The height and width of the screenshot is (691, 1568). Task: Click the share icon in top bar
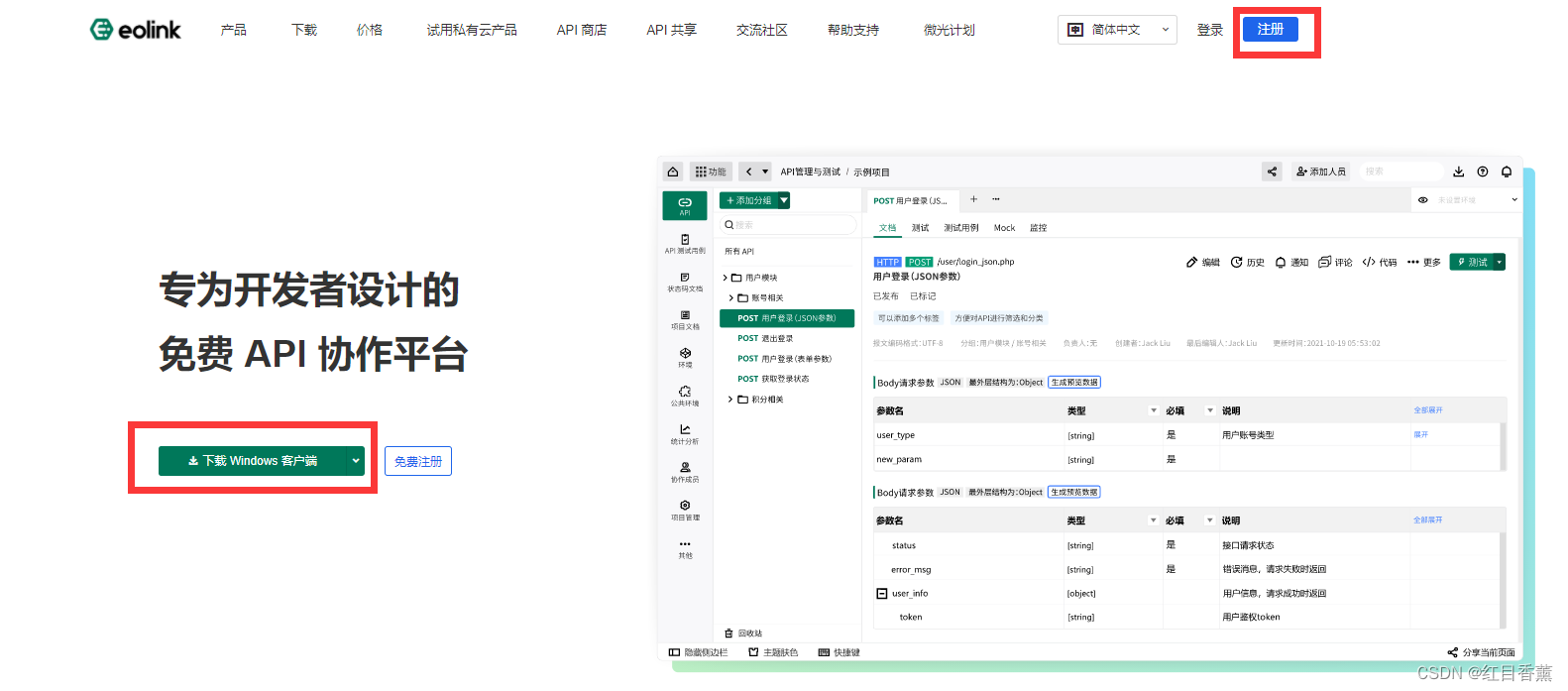[1272, 172]
